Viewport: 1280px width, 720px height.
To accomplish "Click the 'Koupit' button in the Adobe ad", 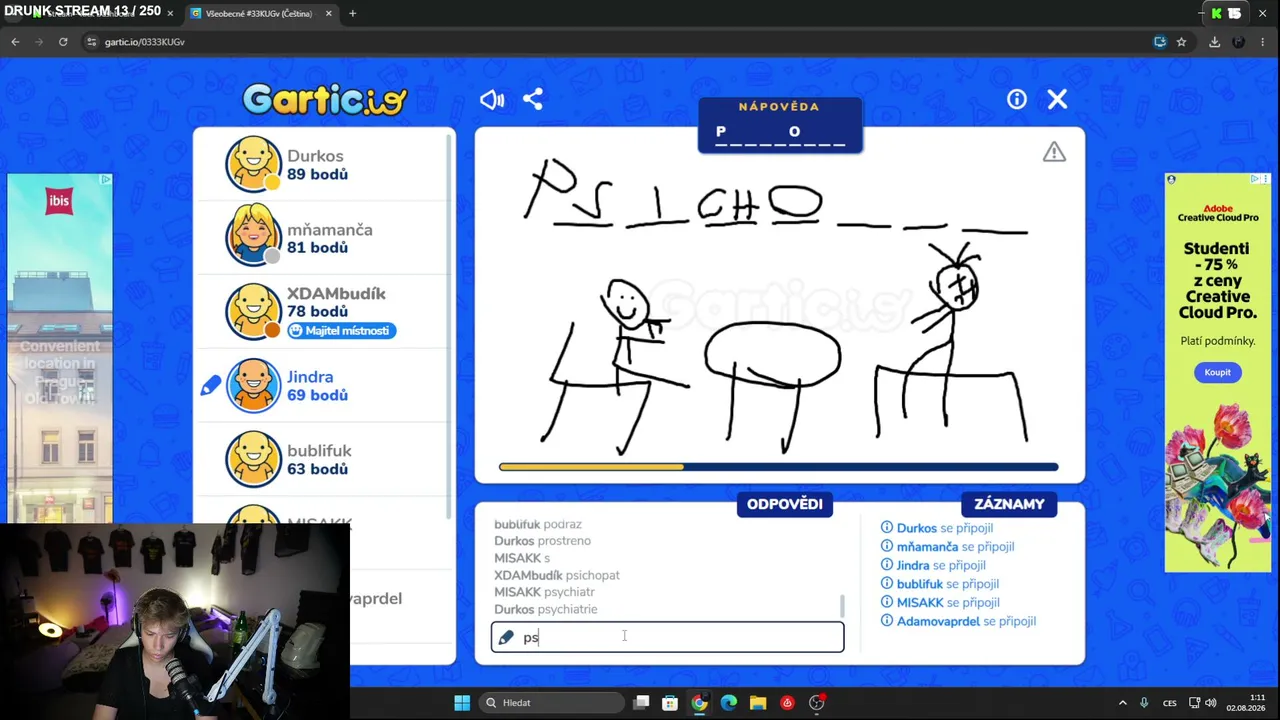I will click(x=1217, y=372).
